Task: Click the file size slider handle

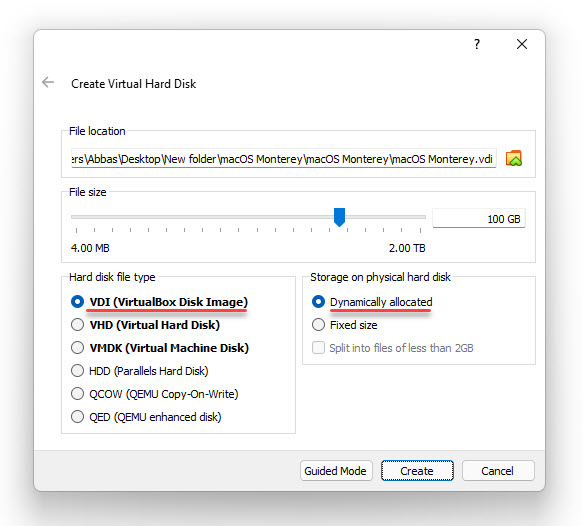Action: 339,217
